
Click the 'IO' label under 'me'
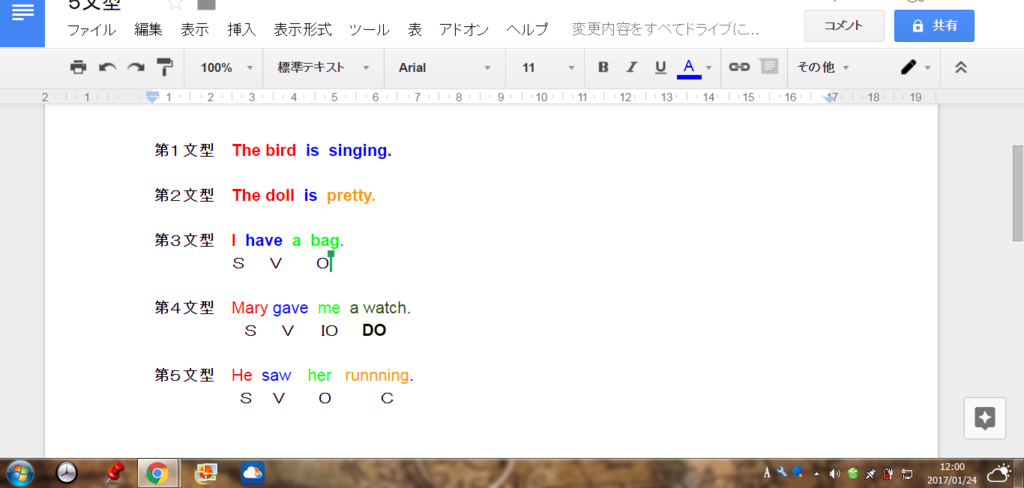click(329, 331)
